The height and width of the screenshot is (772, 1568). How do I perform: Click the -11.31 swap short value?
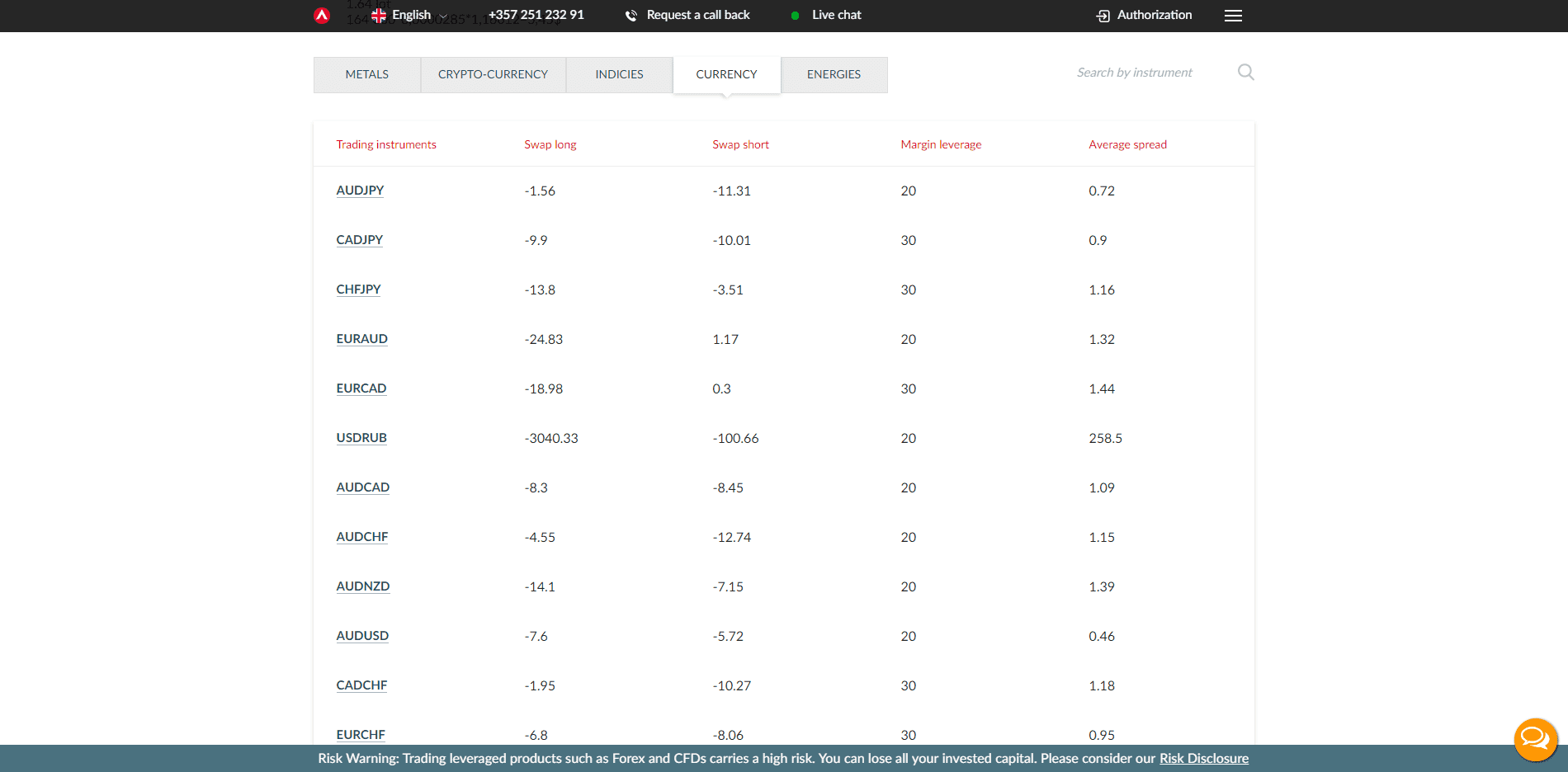click(x=732, y=191)
